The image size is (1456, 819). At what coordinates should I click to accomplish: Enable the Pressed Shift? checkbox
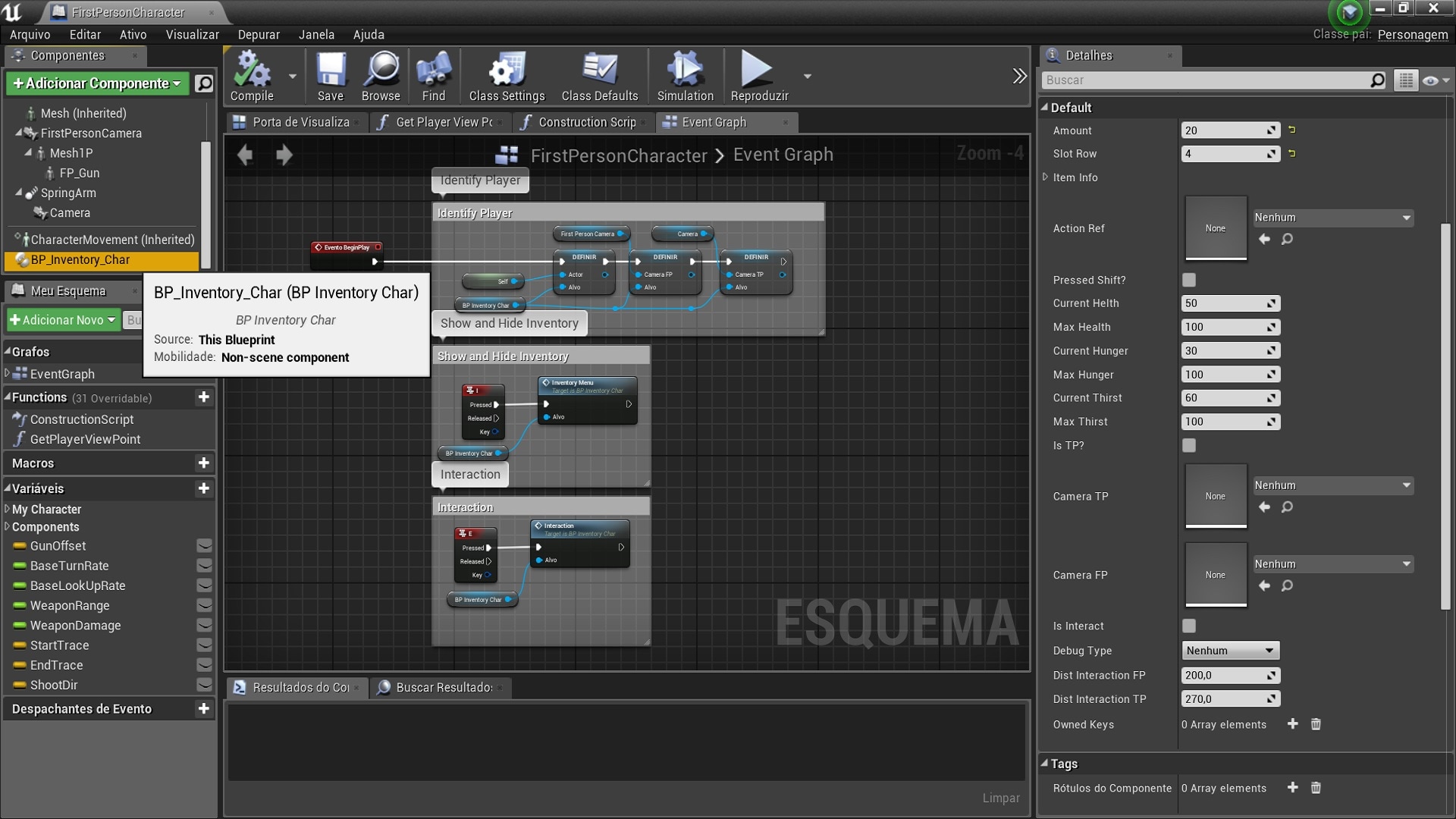pyautogui.click(x=1188, y=279)
